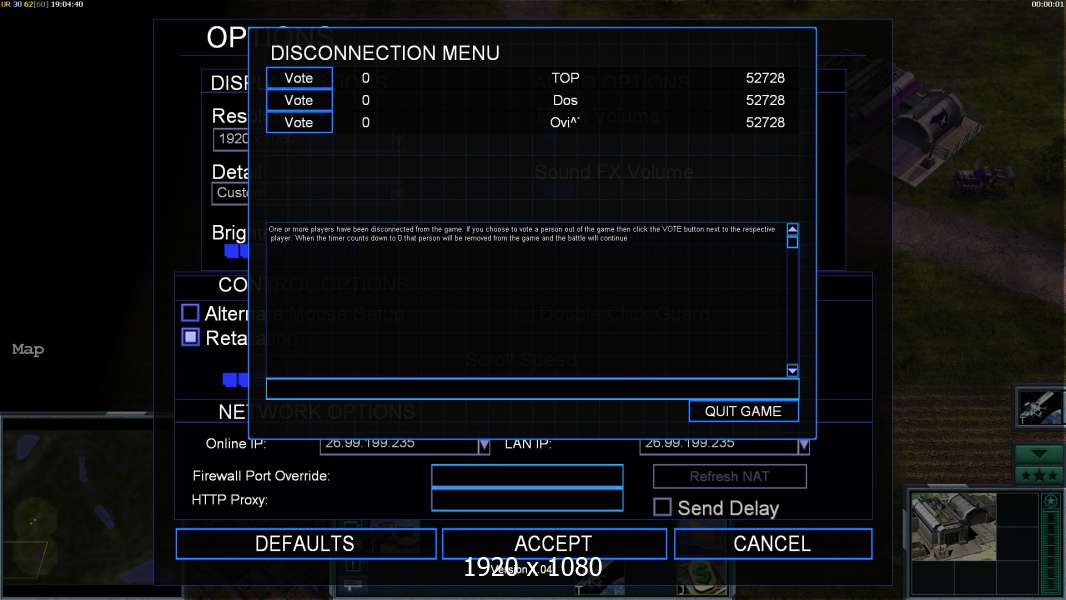Click the three-star generals rank button
1066x600 pixels.
(x=1039, y=475)
